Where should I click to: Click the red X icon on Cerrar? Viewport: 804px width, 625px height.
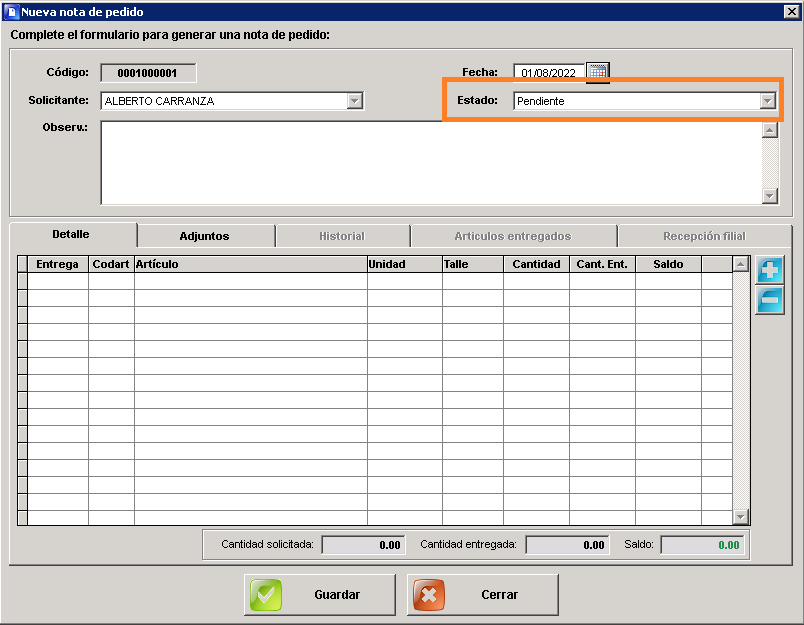point(429,595)
